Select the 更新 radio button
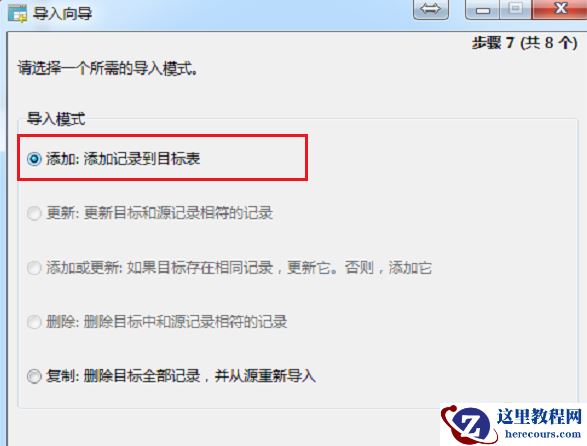 pyautogui.click(x=34, y=213)
